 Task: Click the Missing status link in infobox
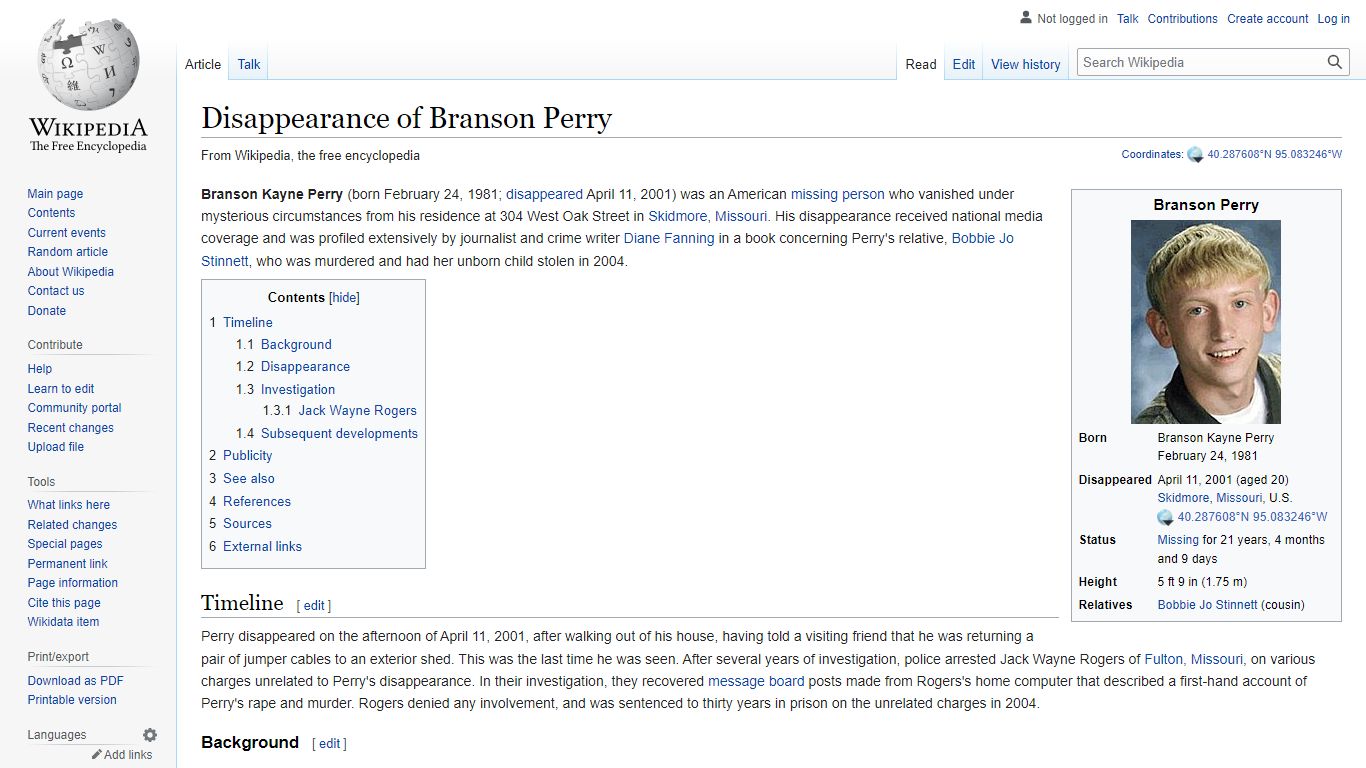pos(1178,540)
